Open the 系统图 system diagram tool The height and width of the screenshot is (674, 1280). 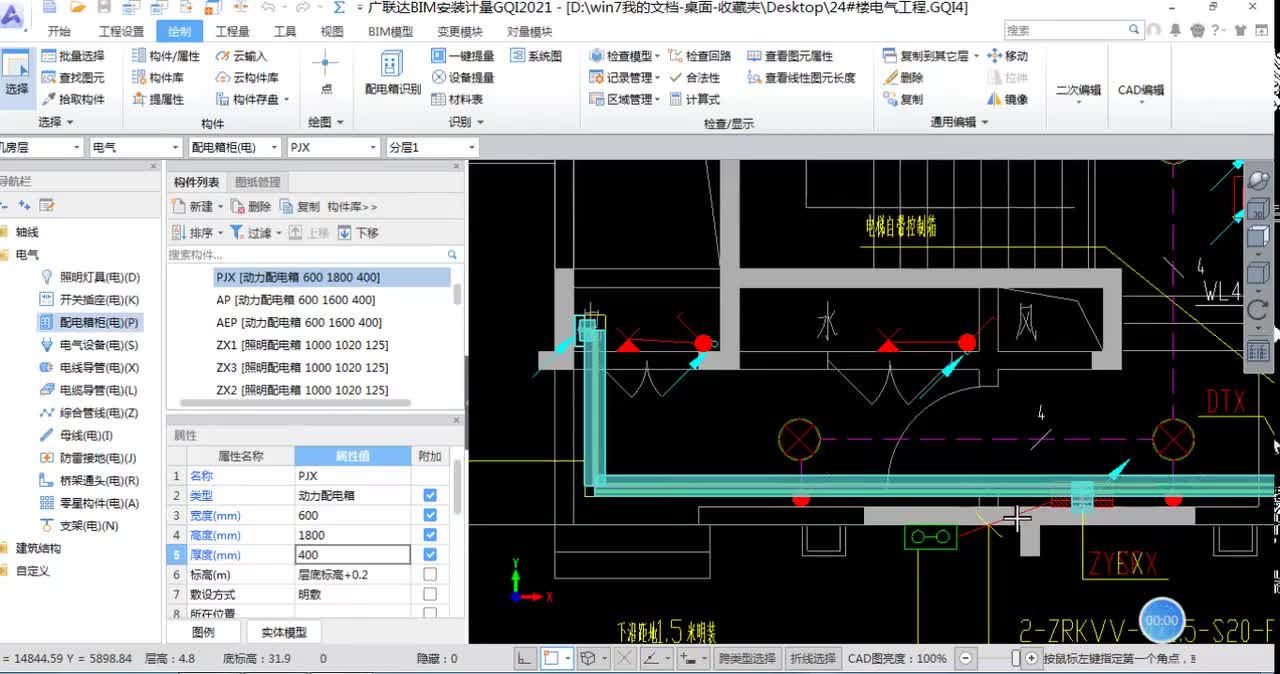tap(537, 56)
